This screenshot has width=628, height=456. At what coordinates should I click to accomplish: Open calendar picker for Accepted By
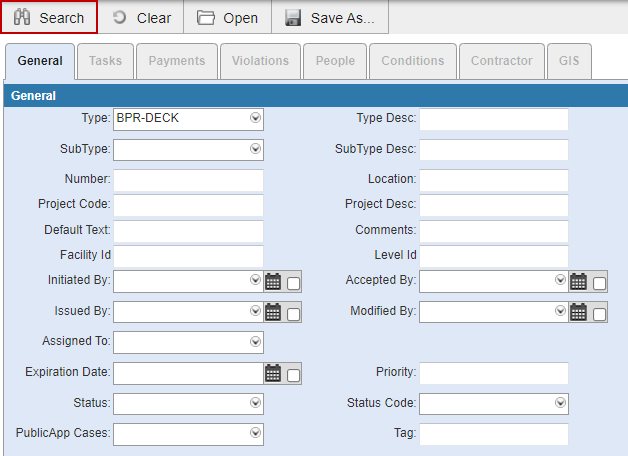click(x=578, y=281)
